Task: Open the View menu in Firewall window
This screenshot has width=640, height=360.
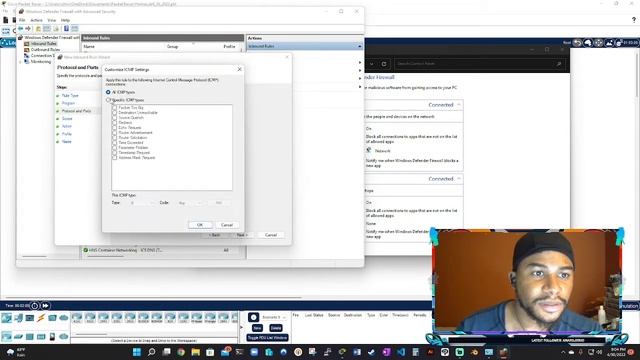Action: pos(52,20)
